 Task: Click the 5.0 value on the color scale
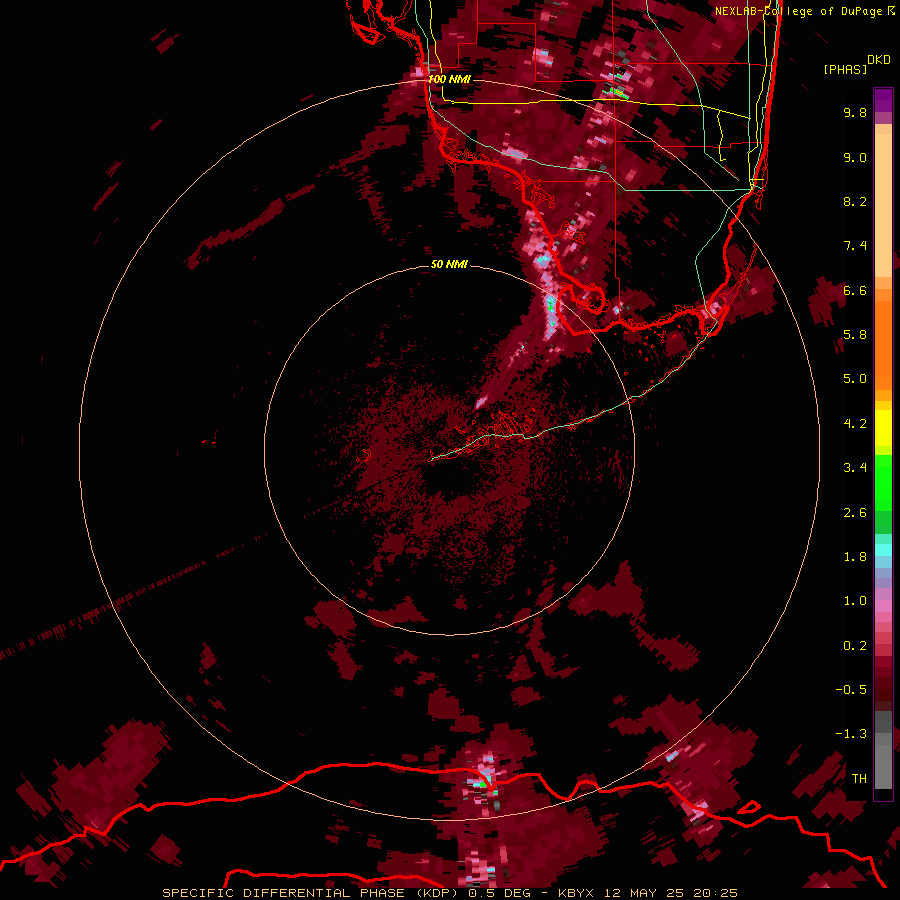click(x=855, y=379)
